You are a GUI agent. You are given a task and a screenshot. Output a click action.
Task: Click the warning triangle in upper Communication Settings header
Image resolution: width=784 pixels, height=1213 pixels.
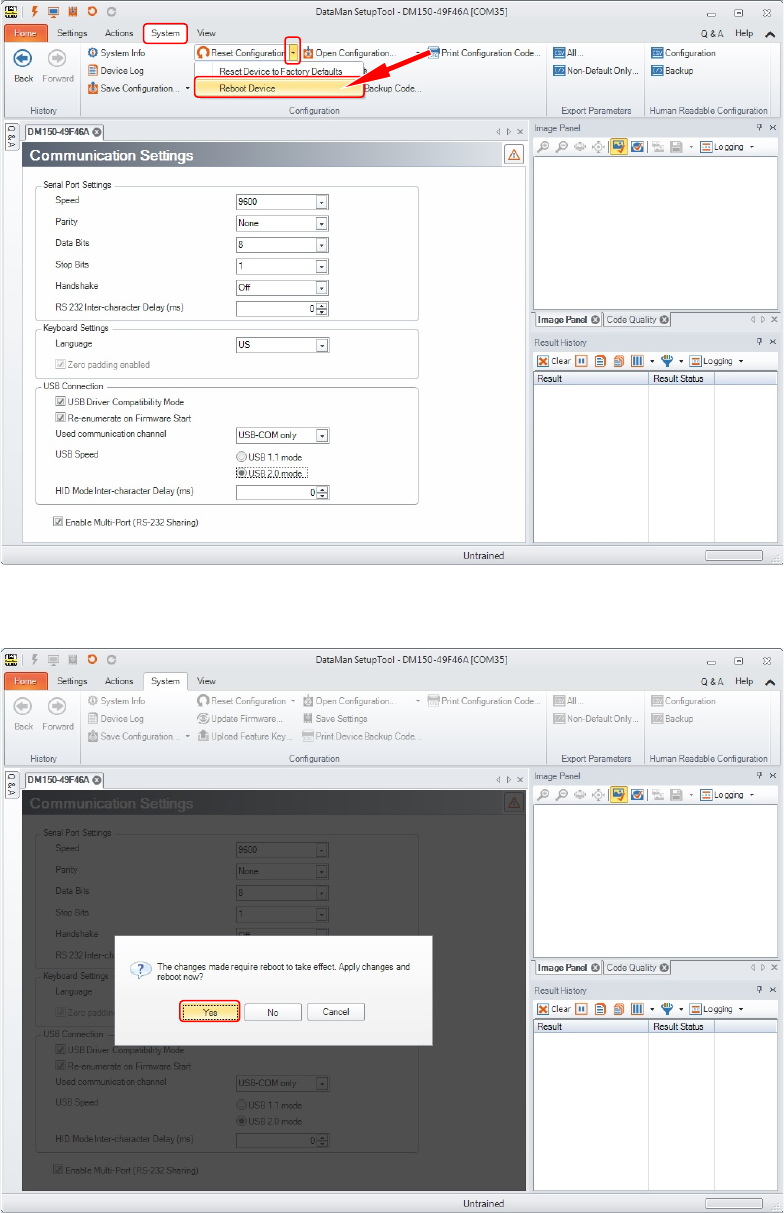pos(513,154)
